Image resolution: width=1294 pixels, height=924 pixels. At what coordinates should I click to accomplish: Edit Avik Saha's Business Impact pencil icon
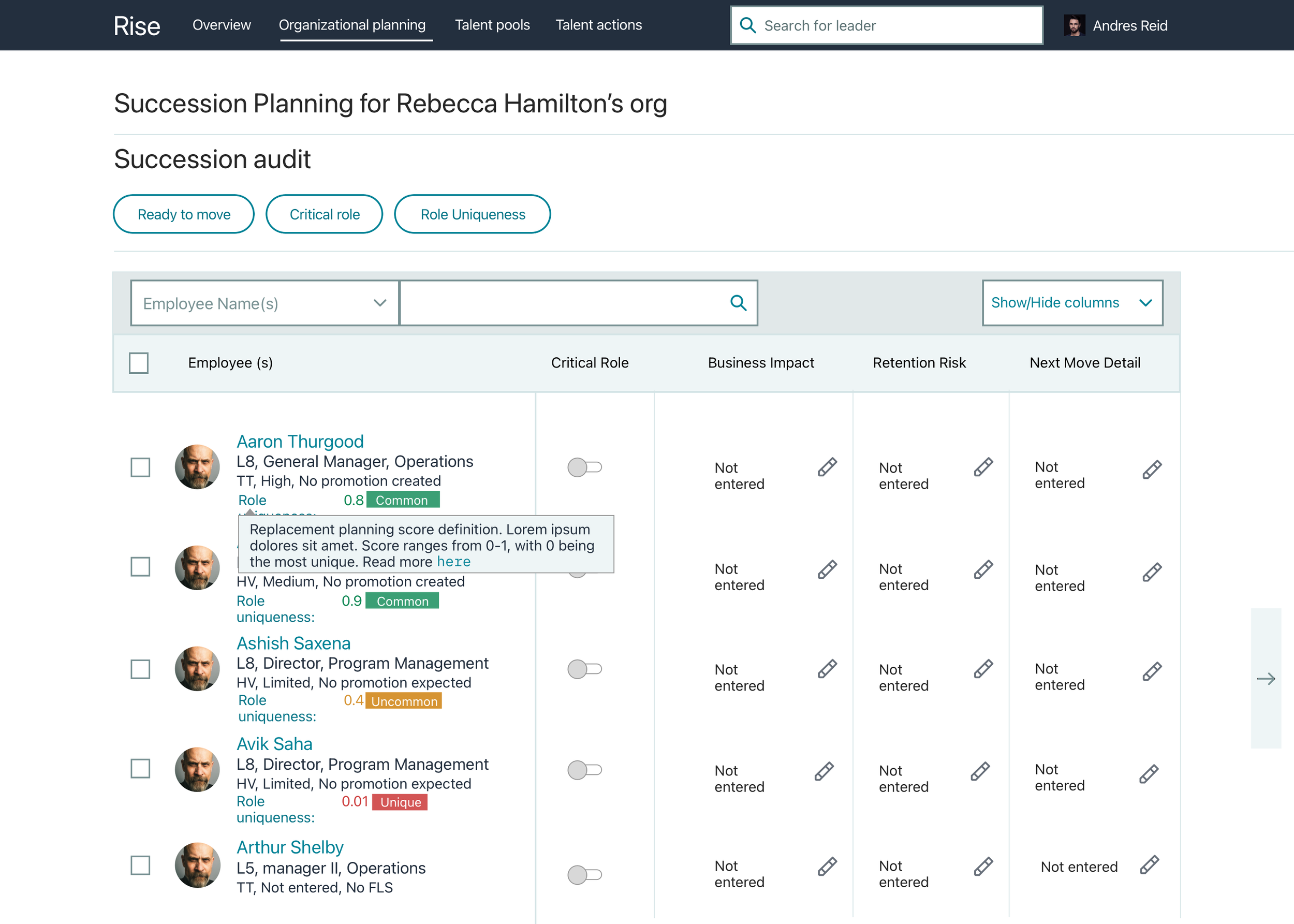coord(824,771)
